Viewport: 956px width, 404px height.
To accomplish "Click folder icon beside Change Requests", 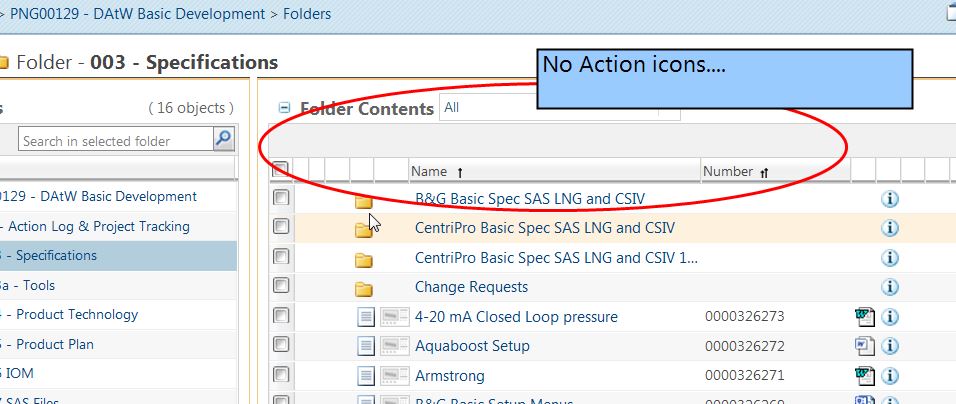I will (363, 288).
